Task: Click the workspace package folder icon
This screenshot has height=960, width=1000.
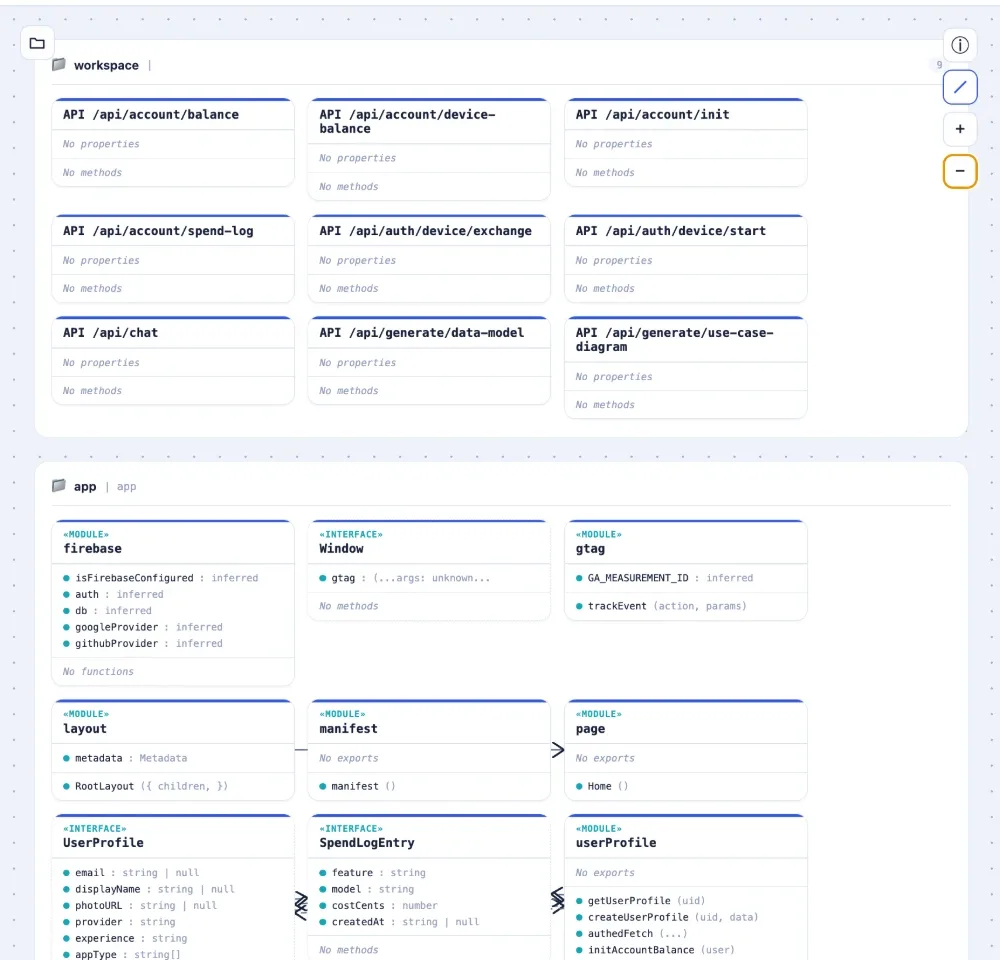Action: pos(59,64)
